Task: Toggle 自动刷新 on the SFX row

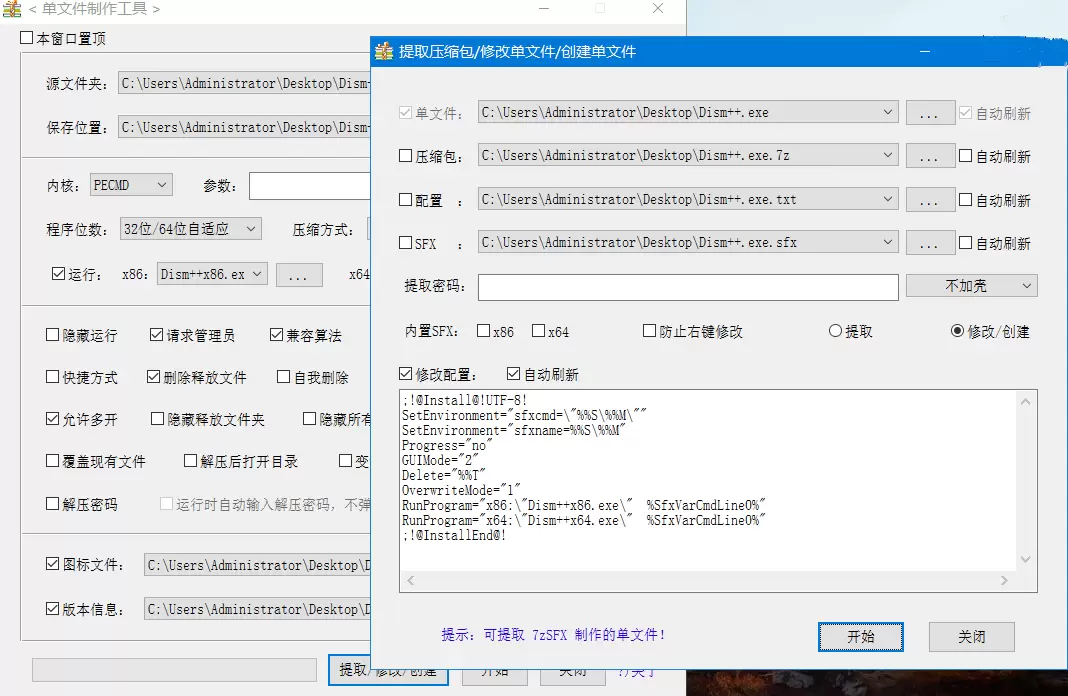Action: (x=965, y=242)
